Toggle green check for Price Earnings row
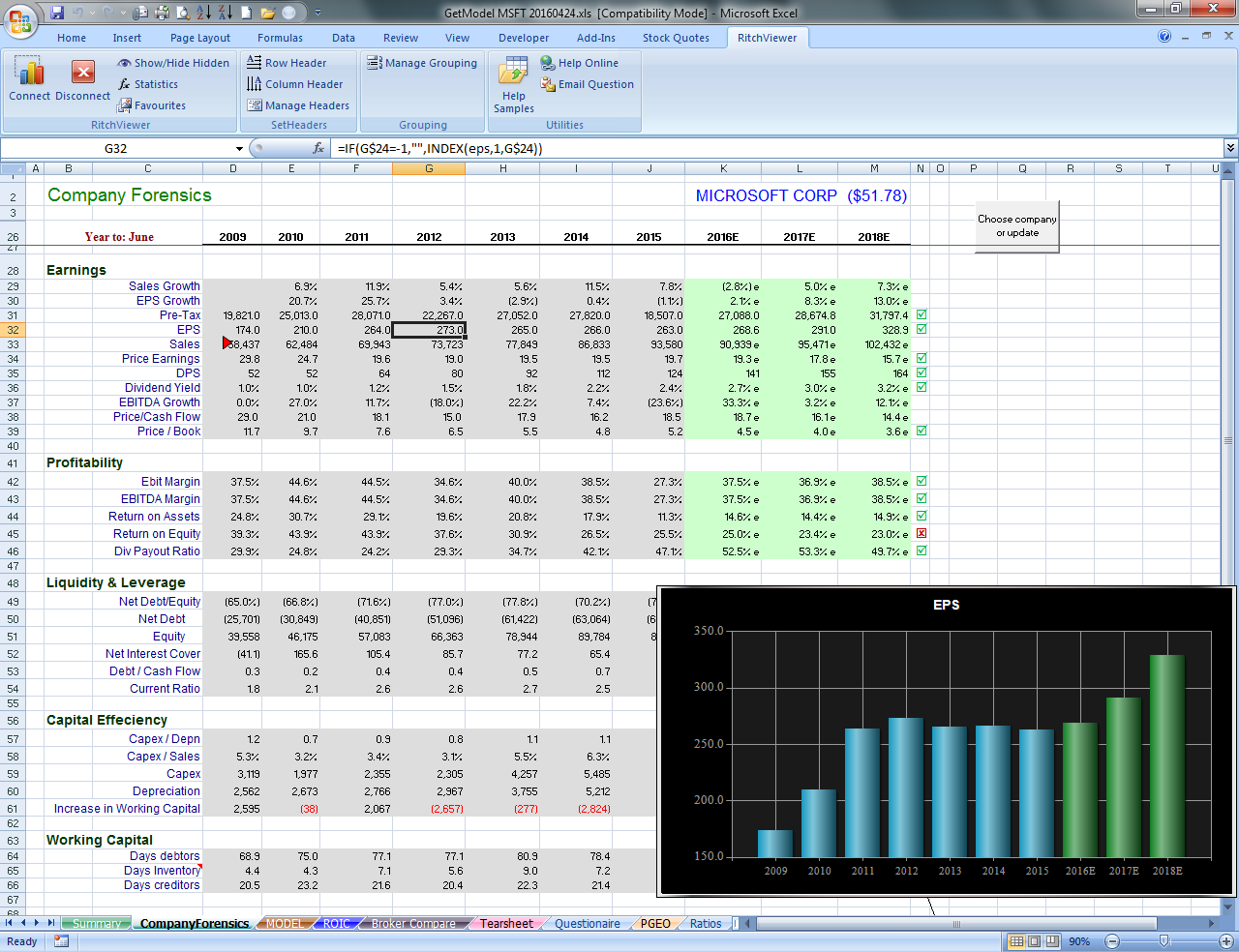Image resolution: width=1239 pixels, height=952 pixels. pos(922,358)
